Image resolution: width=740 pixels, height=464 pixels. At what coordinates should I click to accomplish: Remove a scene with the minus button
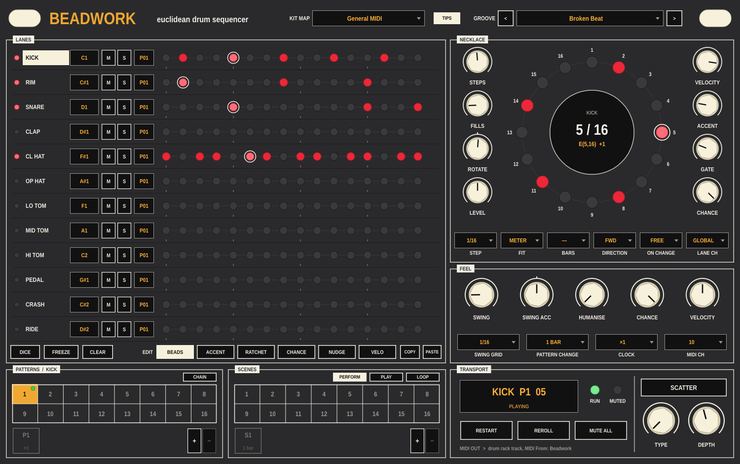[x=432, y=441]
